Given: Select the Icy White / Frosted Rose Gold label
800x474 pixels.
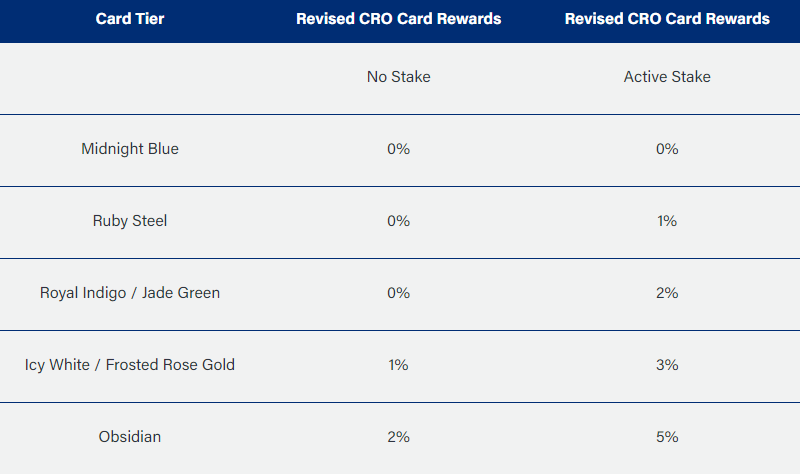Looking at the screenshot, I should point(130,365).
